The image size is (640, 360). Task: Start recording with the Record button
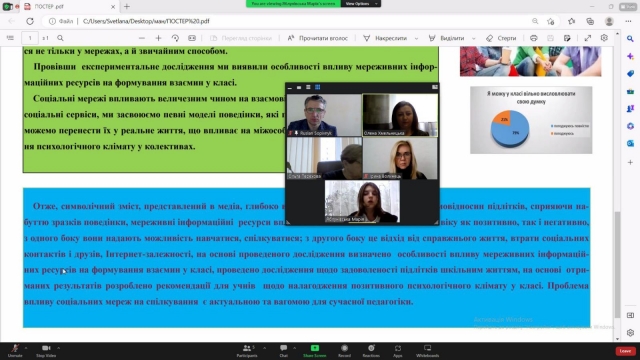click(x=344, y=350)
